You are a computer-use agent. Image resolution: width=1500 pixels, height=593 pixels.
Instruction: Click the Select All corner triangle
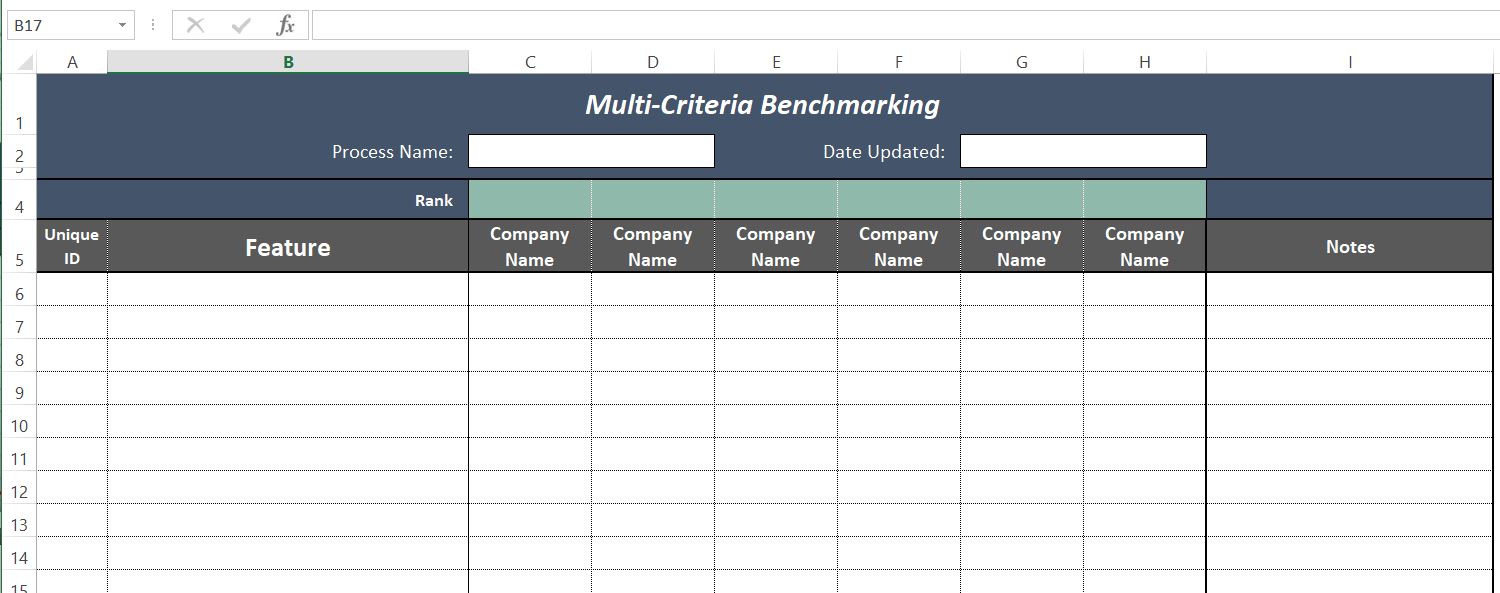click(22, 63)
